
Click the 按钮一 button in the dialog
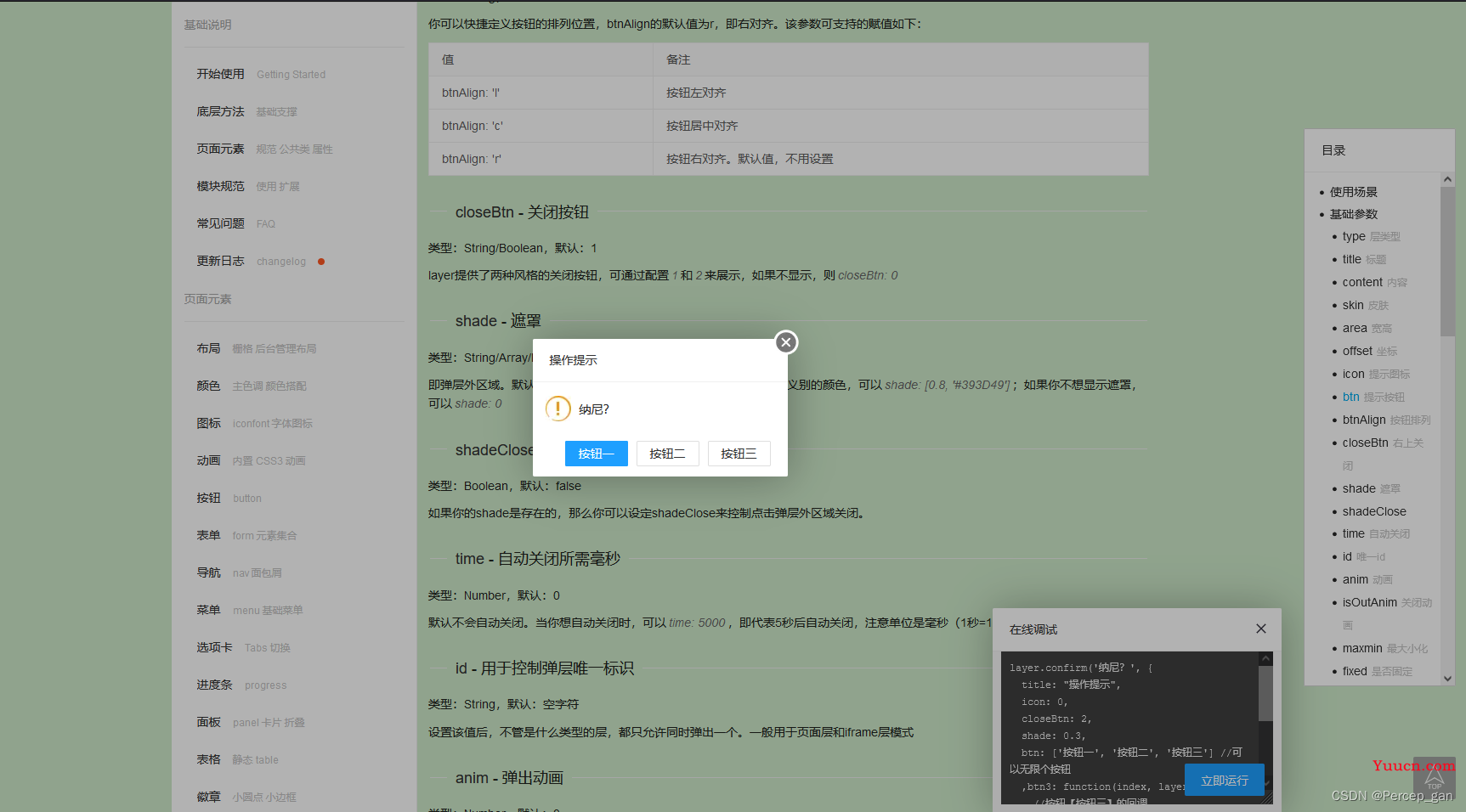[x=597, y=454]
